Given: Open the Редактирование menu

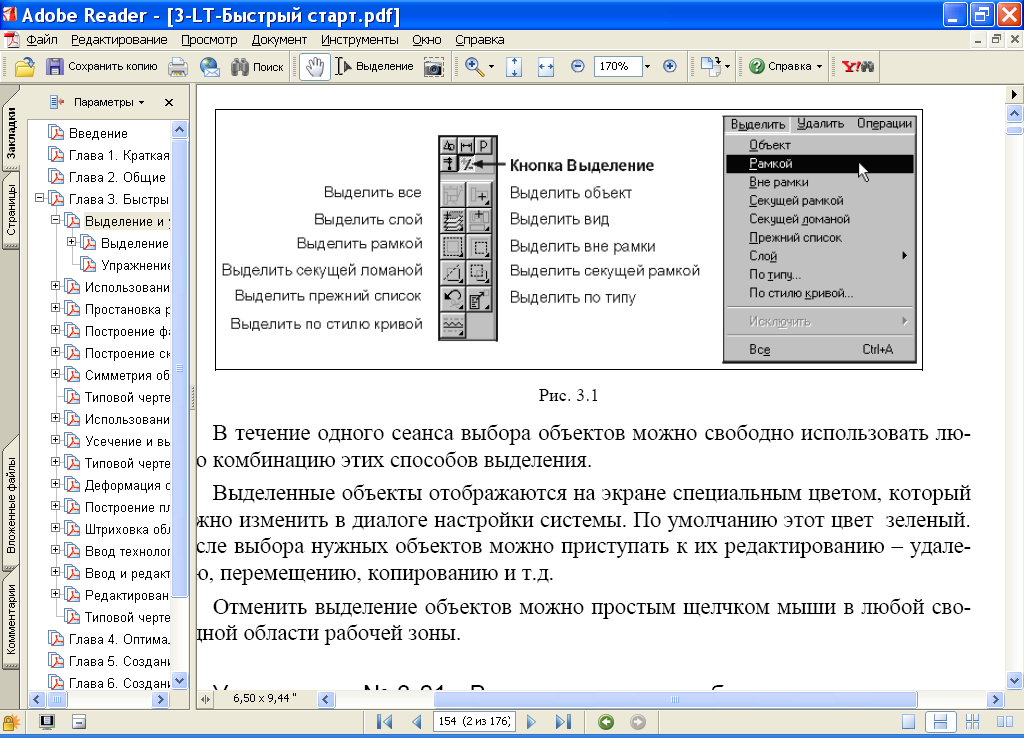Looking at the screenshot, I should pos(119,40).
